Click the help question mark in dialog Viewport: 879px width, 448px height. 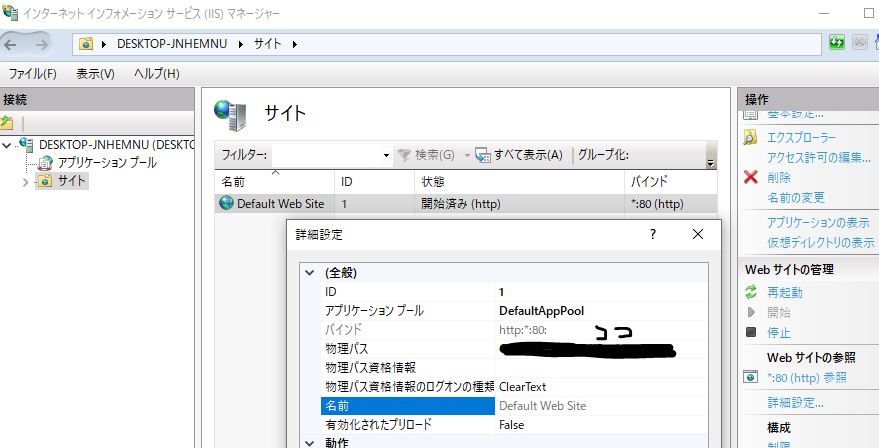pos(653,234)
